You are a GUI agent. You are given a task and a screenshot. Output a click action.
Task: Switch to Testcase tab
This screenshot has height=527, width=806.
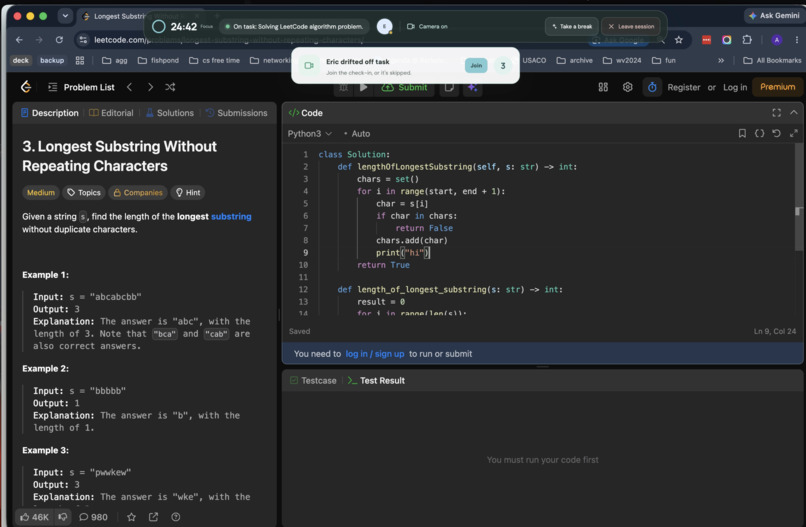coord(313,380)
